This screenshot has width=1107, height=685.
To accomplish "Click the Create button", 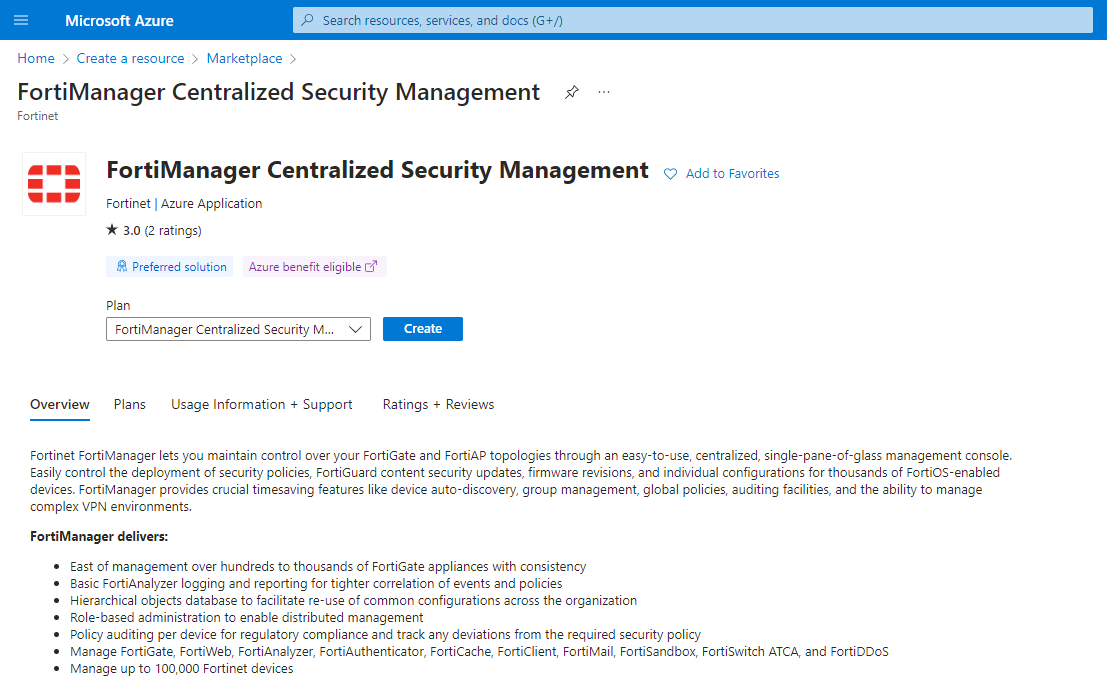I will click(422, 329).
